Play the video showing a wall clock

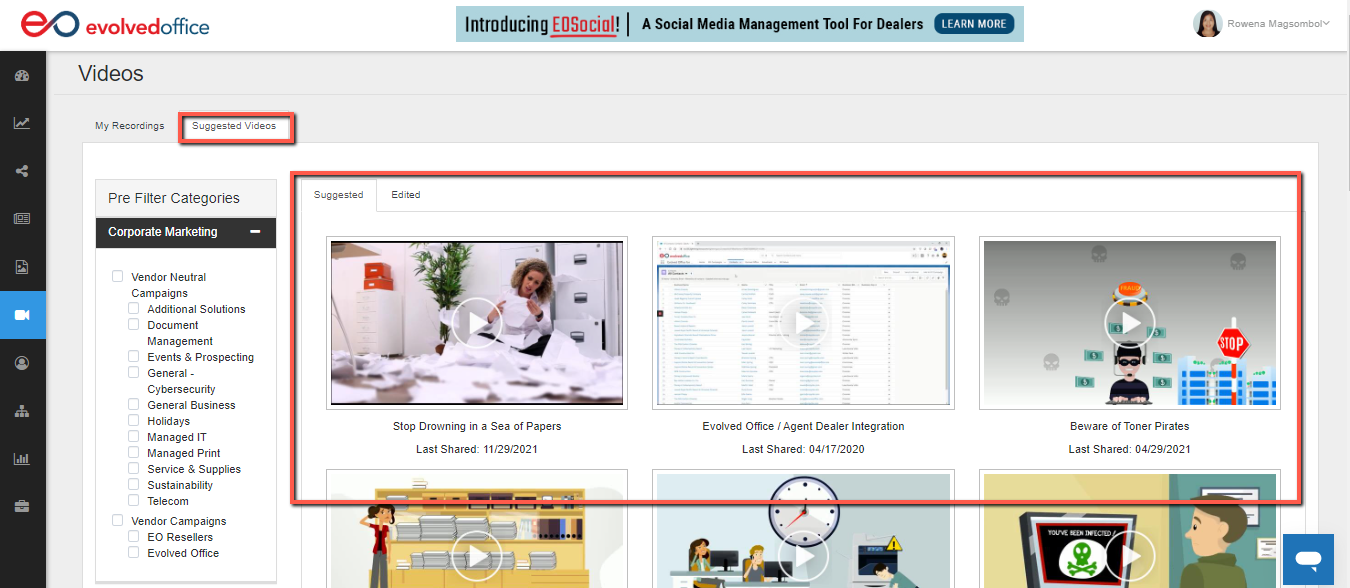(803, 555)
